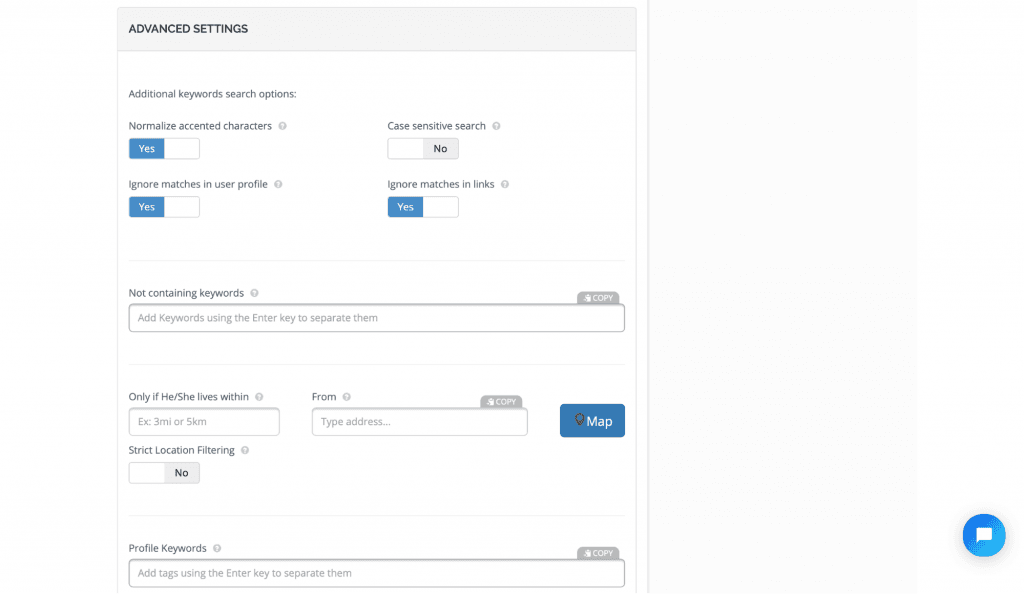1024x594 pixels.
Task: Enable Case sensitive search toggle
Action: click(423, 149)
